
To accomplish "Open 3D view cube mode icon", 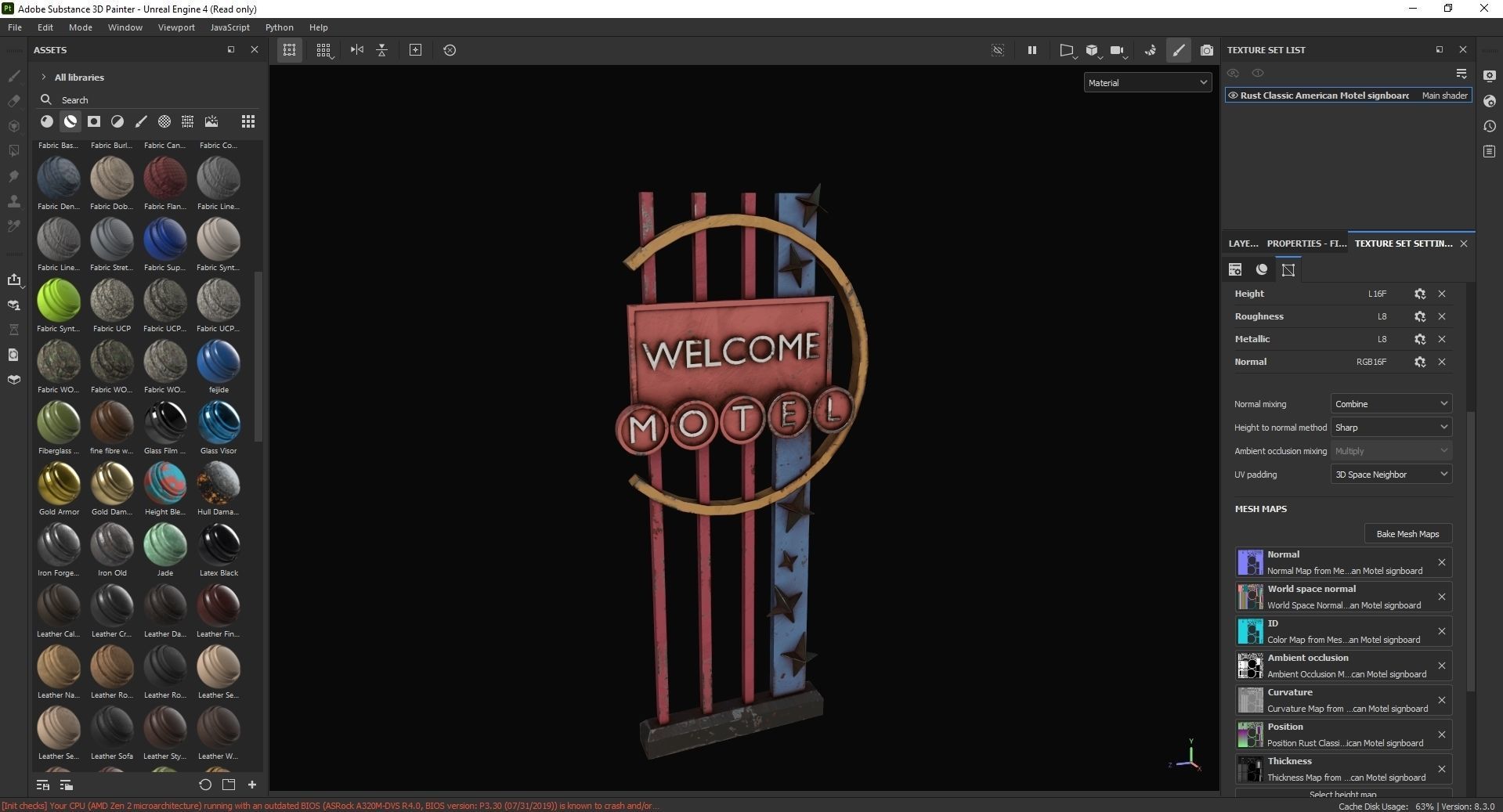I will click(1093, 50).
